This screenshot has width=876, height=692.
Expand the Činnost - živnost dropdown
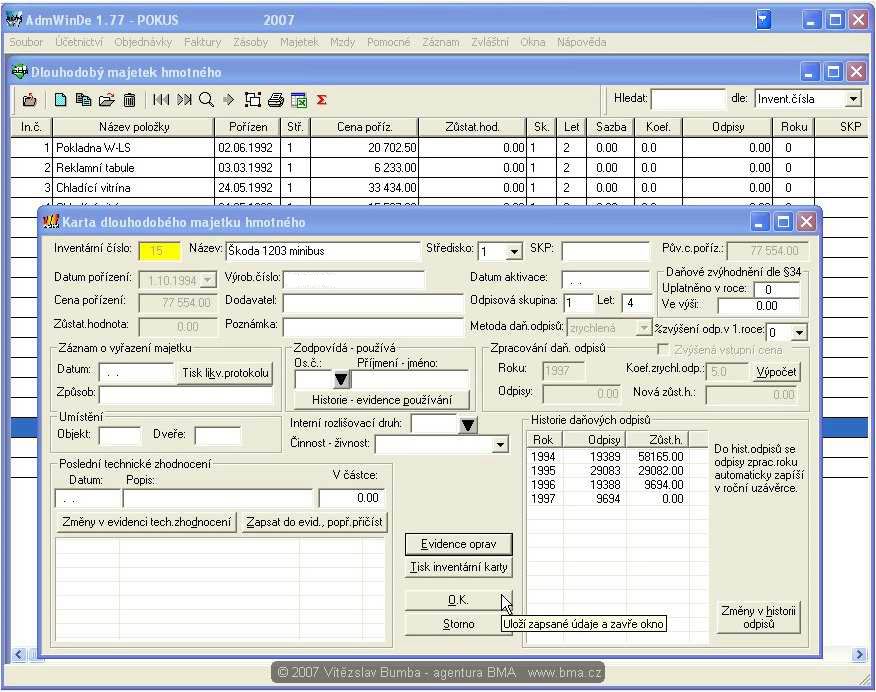tap(500, 445)
